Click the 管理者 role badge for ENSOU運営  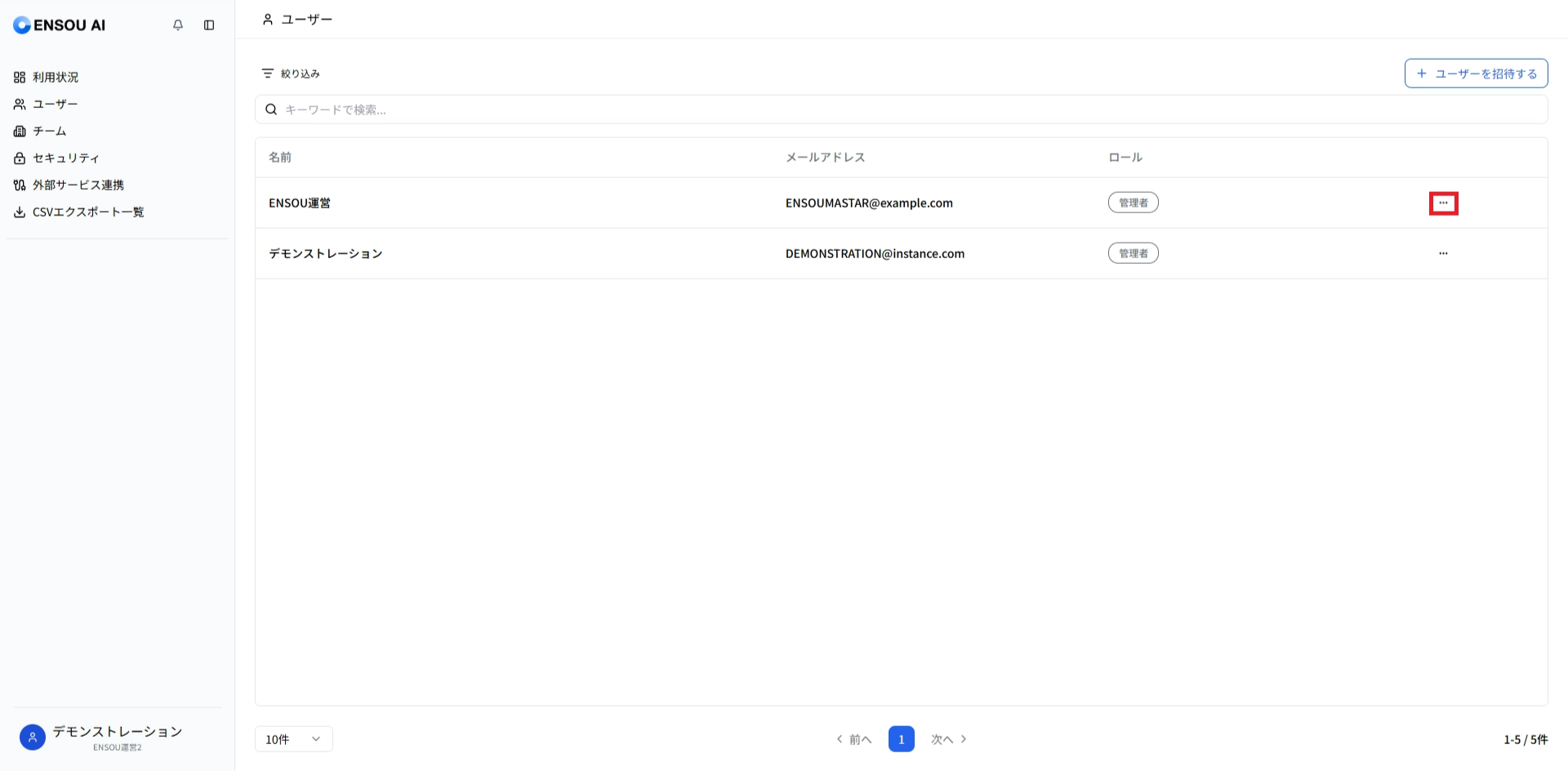[x=1133, y=203]
